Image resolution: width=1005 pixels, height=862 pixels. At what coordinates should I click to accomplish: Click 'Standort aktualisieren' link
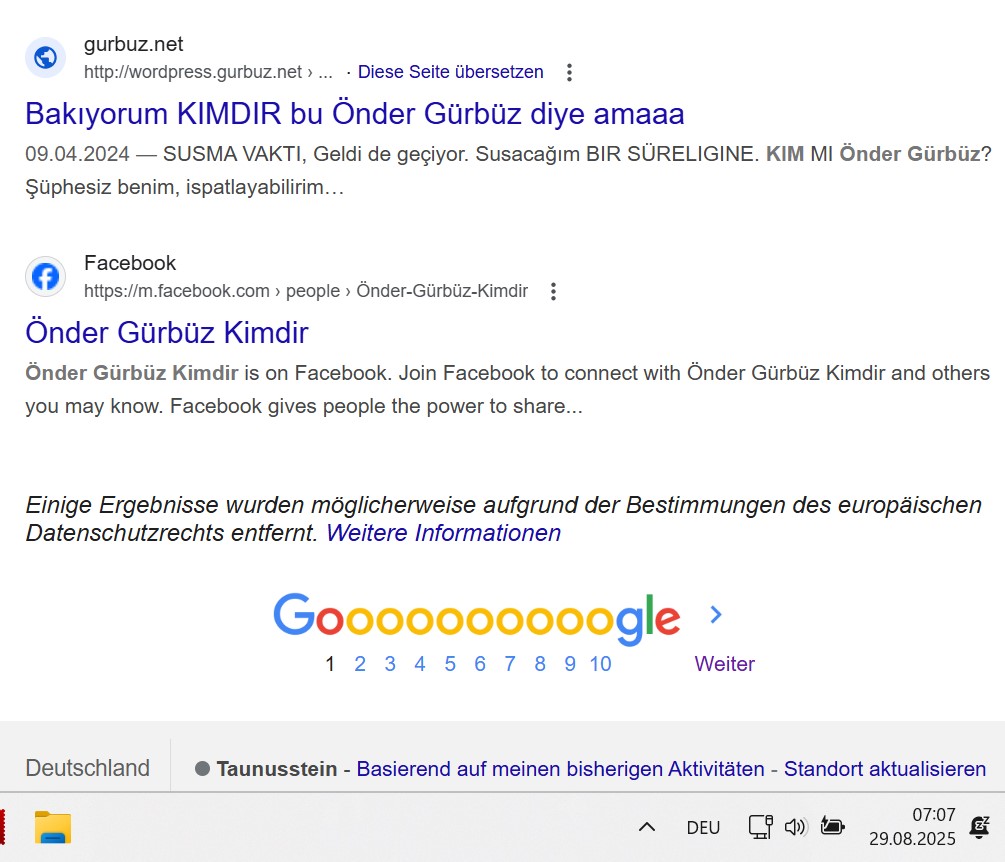tap(885, 768)
